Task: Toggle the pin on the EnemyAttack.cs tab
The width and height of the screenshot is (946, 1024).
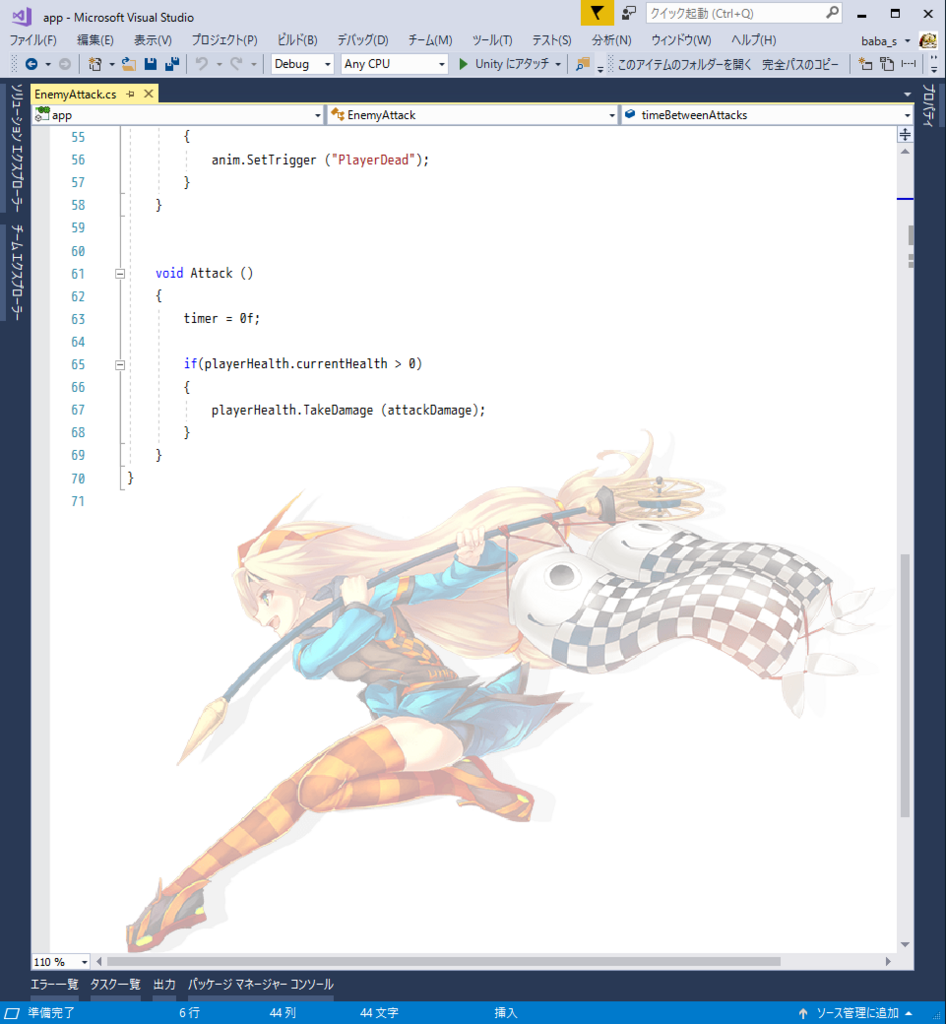Action: coord(130,94)
